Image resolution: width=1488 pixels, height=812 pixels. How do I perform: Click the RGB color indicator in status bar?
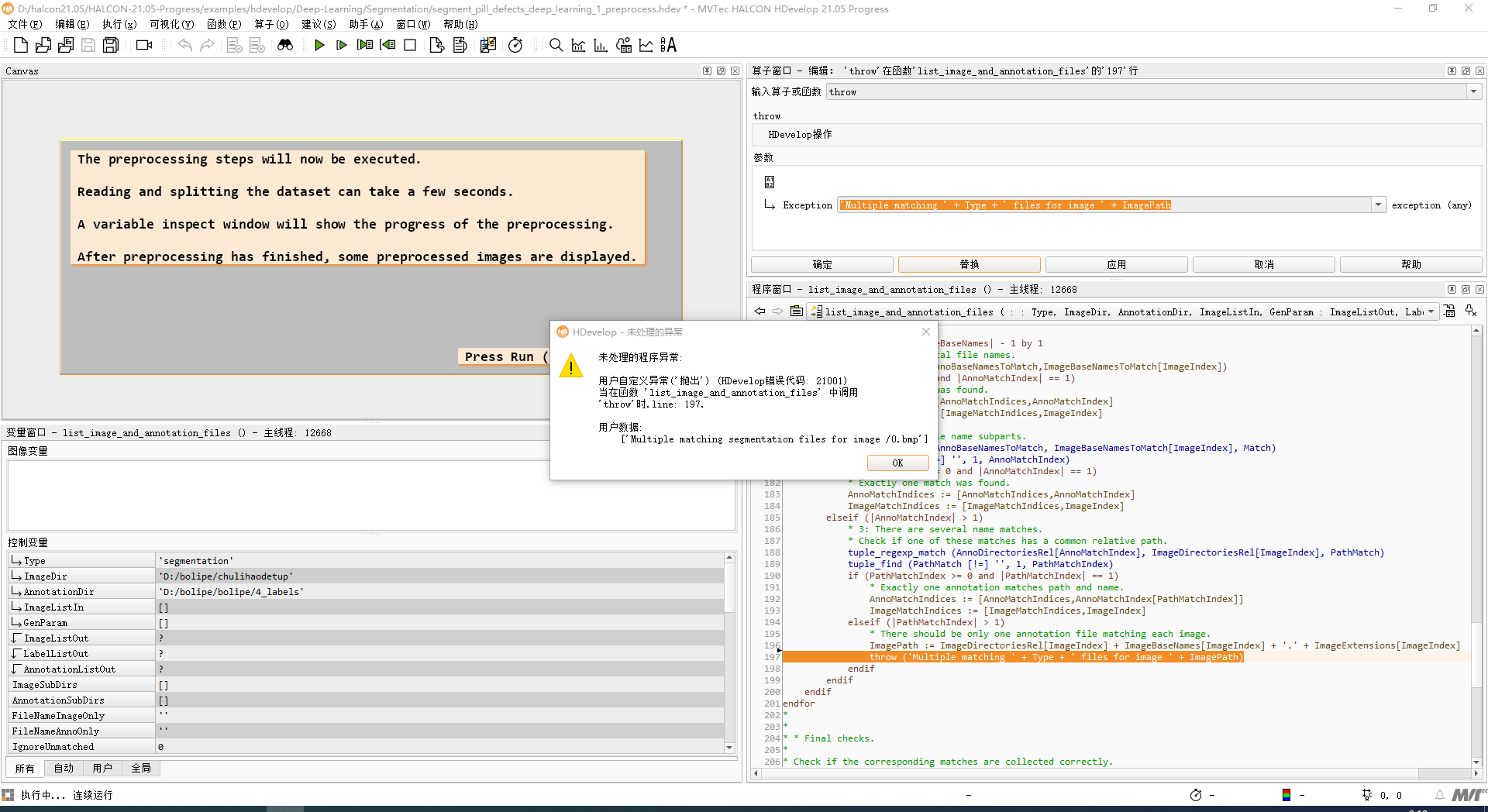(1286, 795)
